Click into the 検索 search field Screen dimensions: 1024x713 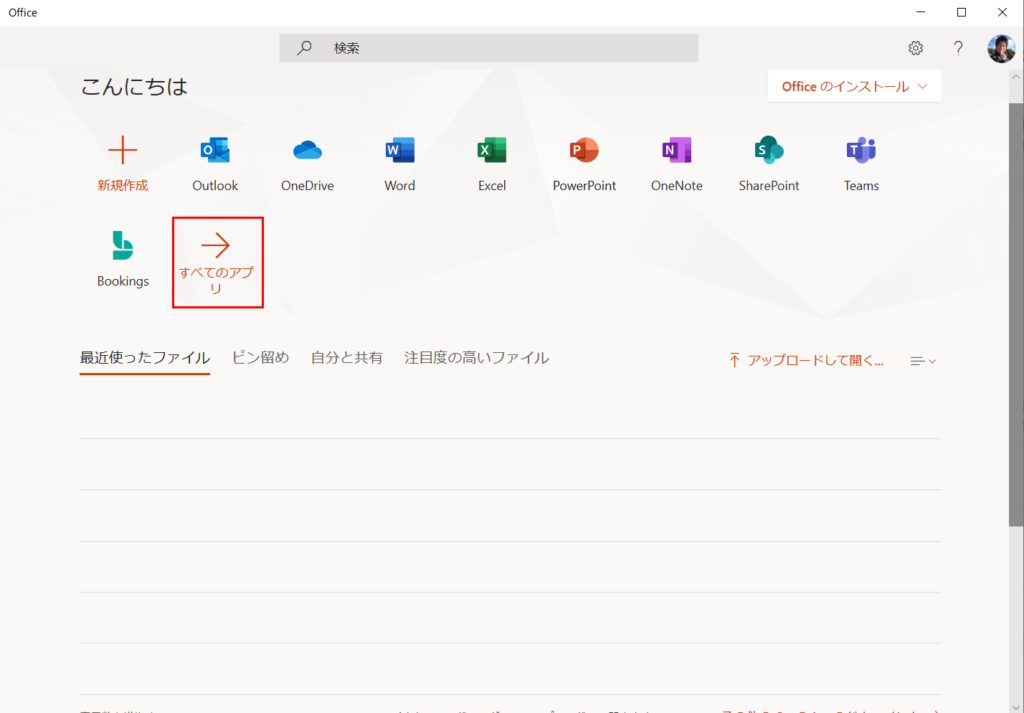[x=488, y=48]
